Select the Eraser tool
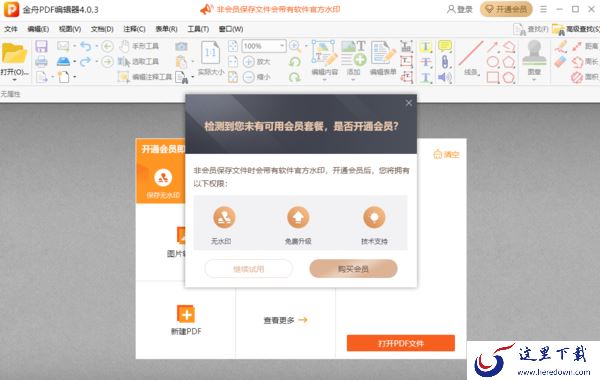 560,62
